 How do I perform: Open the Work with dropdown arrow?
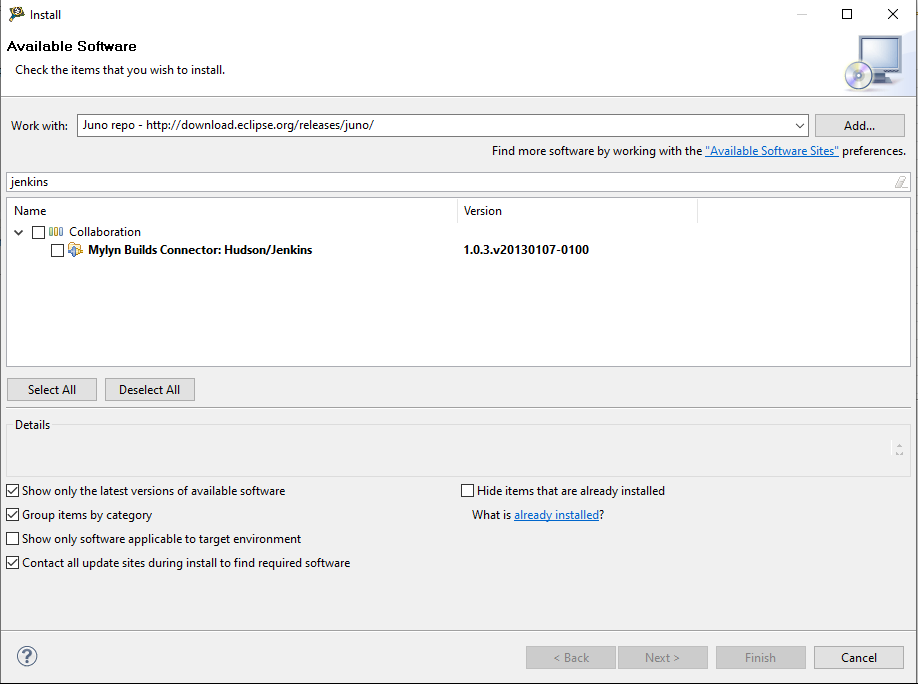799,125
